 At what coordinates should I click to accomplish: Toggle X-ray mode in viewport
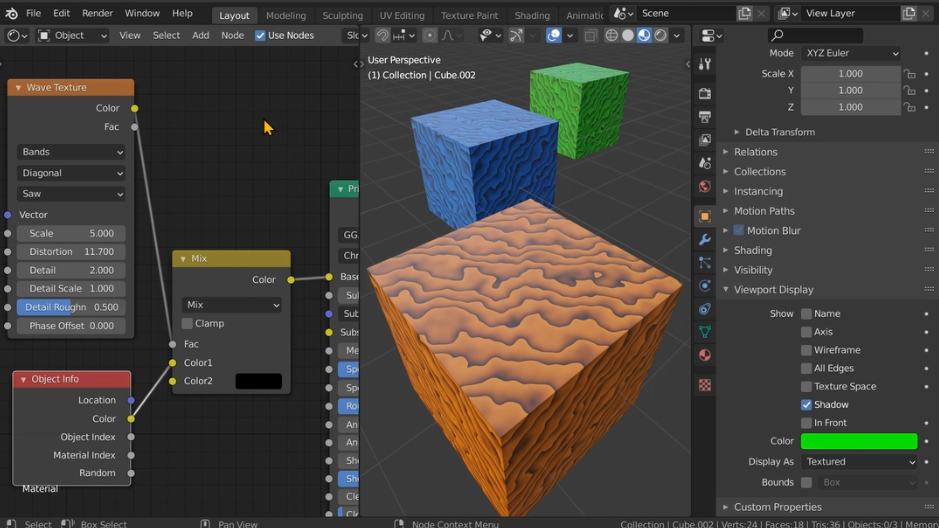(x=590, y=35)
